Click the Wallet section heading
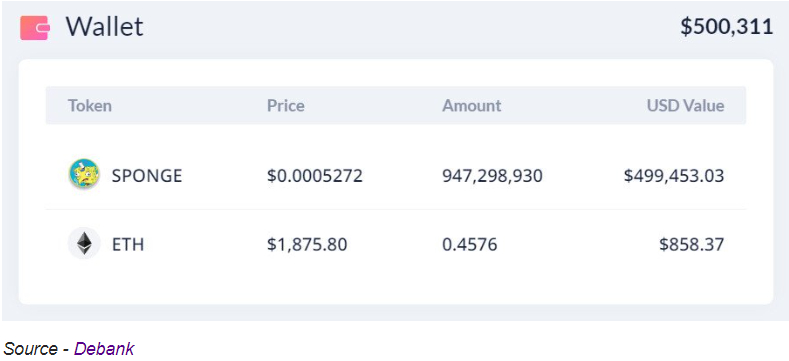Viewport: 789px width, 361px height. [x=105, y=27]
